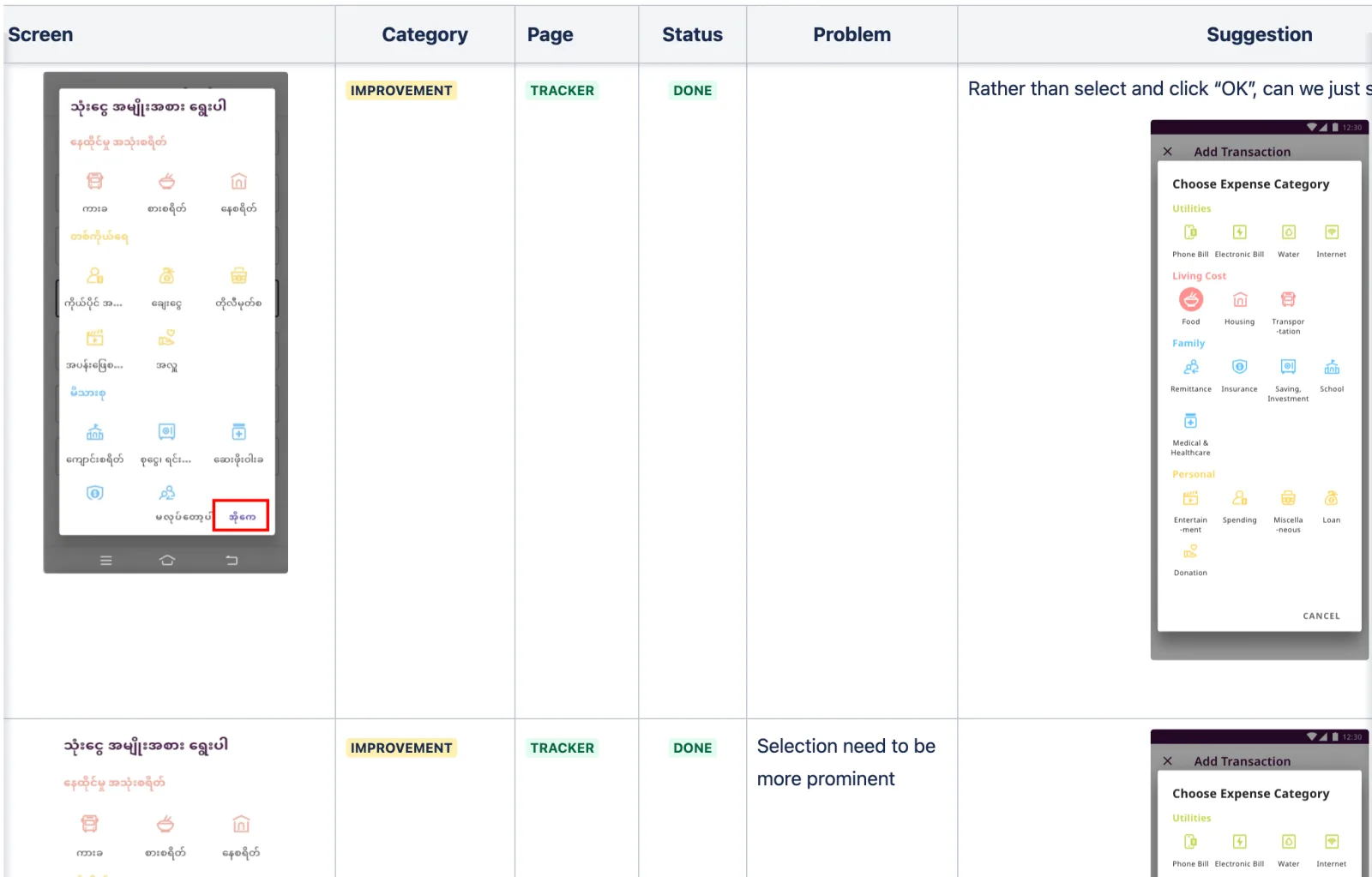Select the ကျောင်းစရိတ် school icon in Burmese screenshot
This screenshot has height=877, width=1372.
click(95, 432)
